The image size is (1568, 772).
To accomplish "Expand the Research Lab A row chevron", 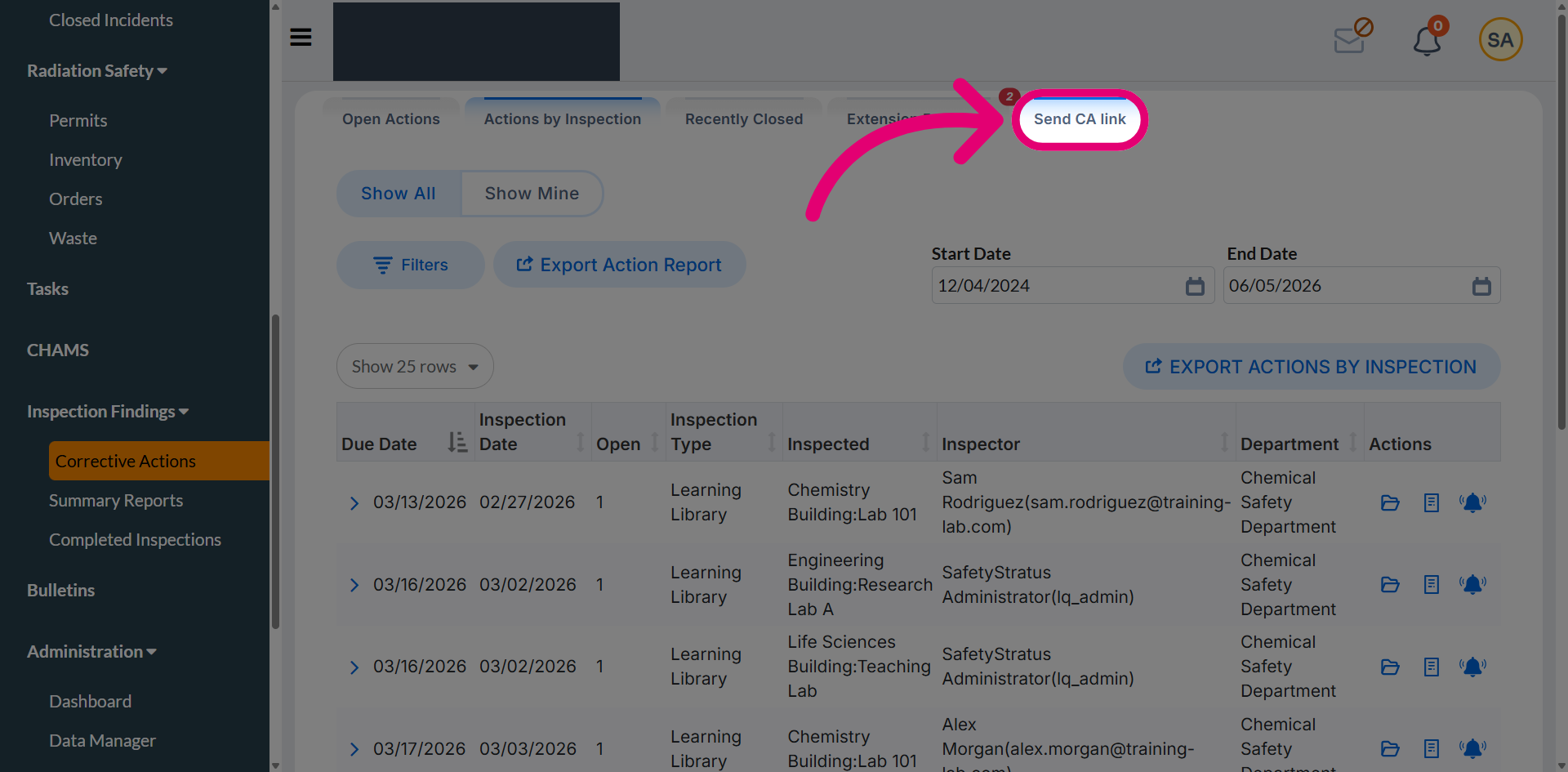I will [x=354, y=585].
